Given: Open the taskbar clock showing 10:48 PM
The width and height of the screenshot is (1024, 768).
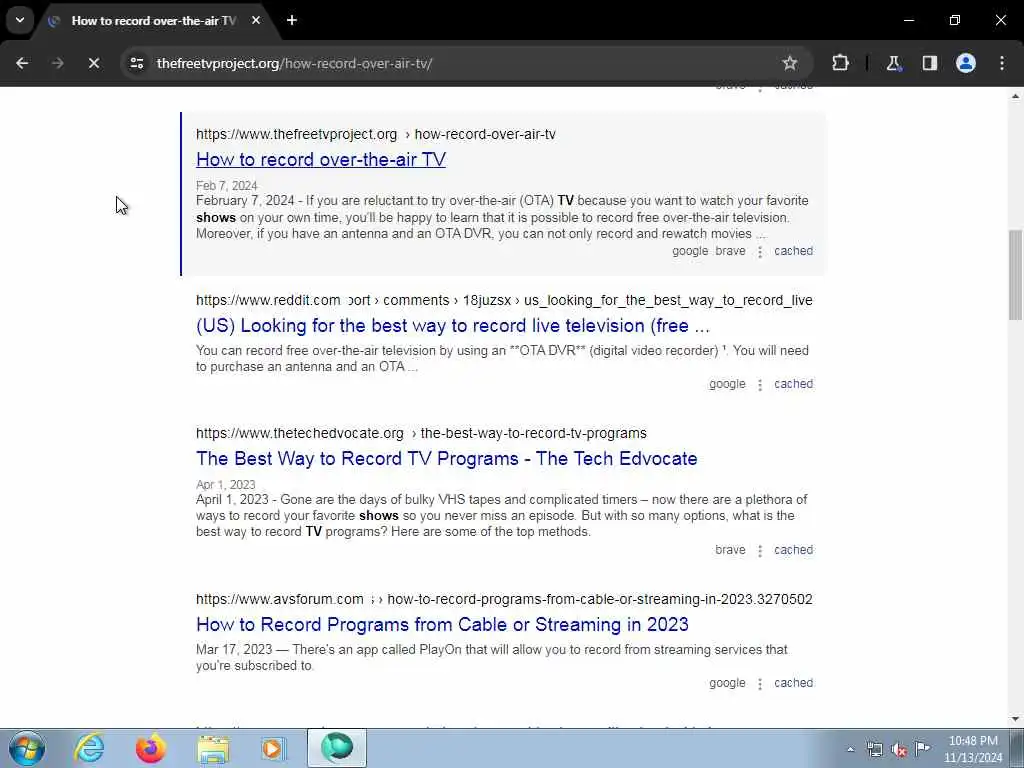Looking at the screenshot, I should 973,749.
